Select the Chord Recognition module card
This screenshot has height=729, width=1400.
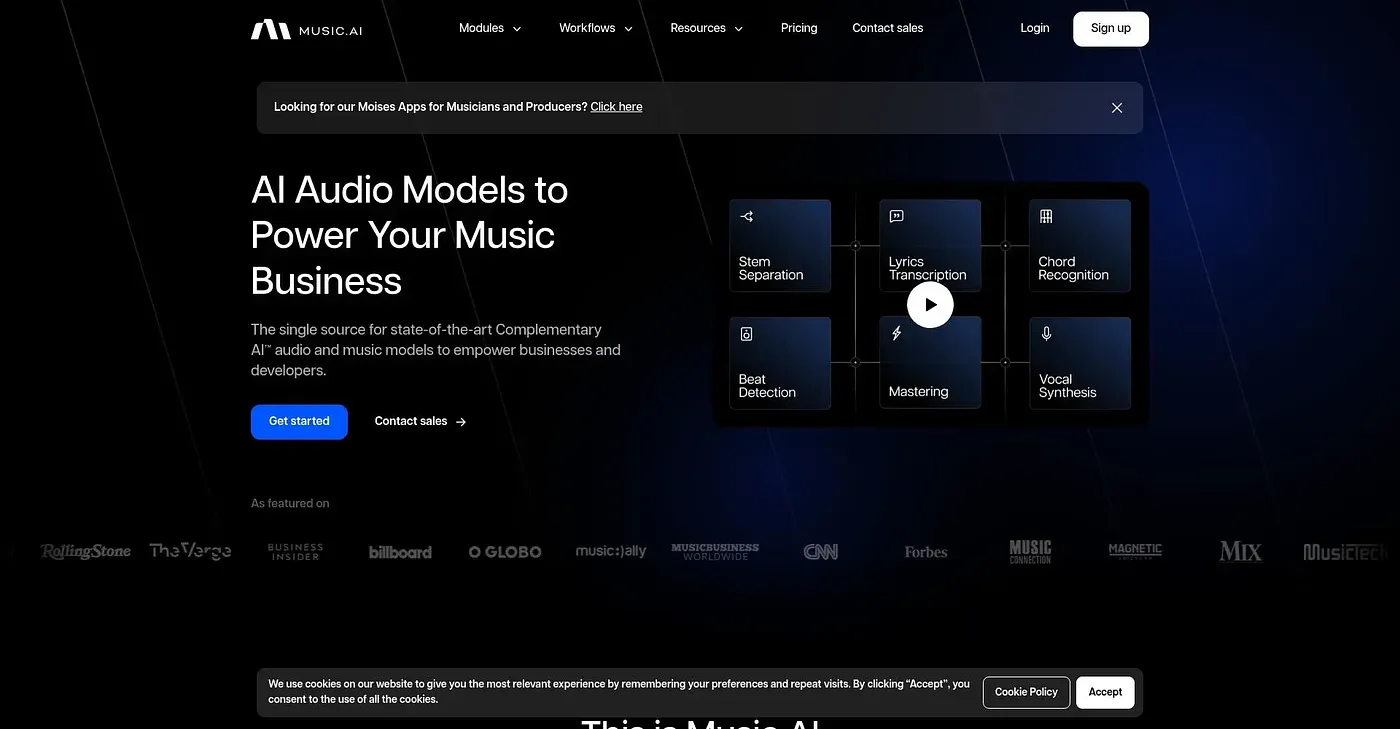click(x=1080, y=246)
